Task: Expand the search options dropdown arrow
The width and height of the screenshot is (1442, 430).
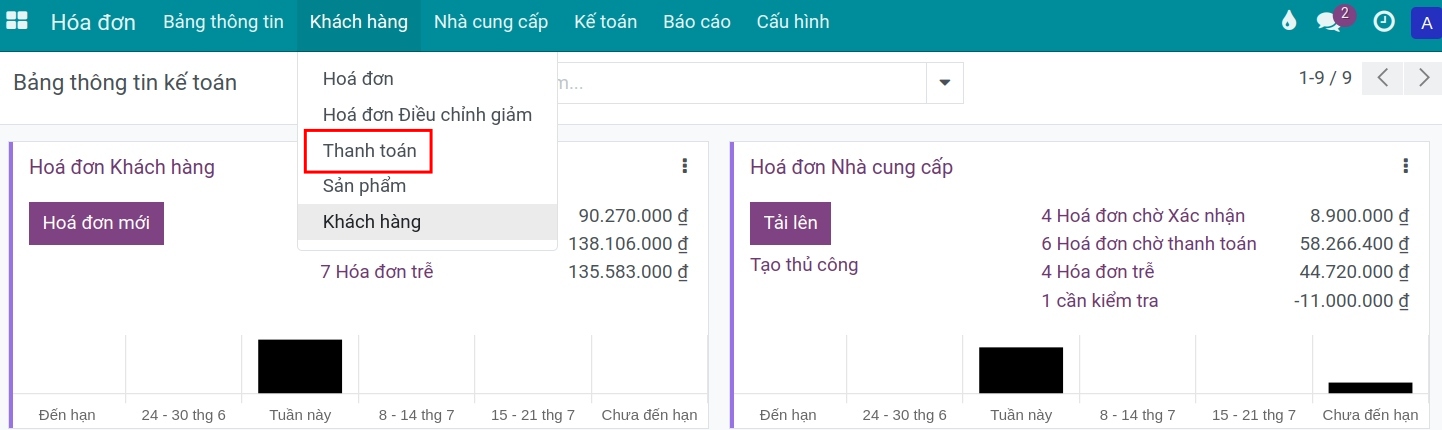Action: (x=944, y=83)
